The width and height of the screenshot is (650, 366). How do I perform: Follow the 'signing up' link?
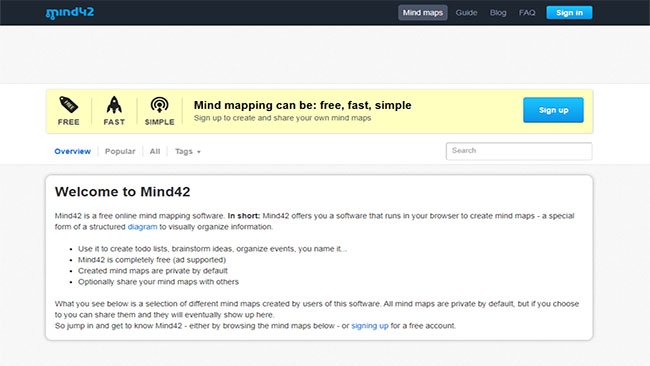point(370,326)
